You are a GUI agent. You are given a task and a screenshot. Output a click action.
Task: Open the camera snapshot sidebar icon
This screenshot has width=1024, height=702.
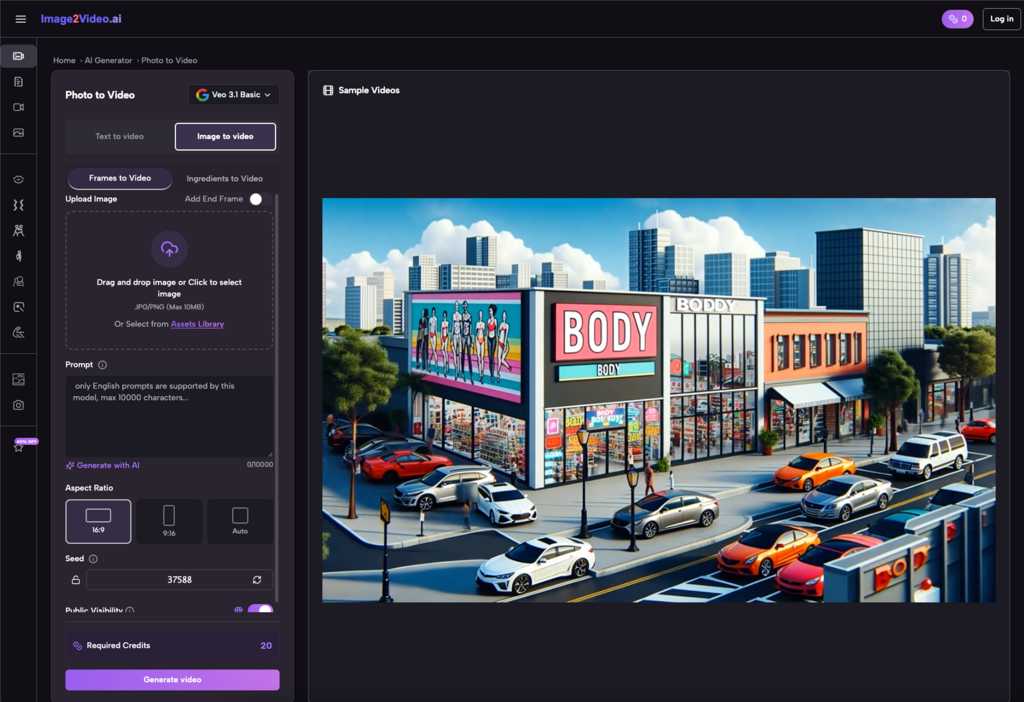(18, 405)
